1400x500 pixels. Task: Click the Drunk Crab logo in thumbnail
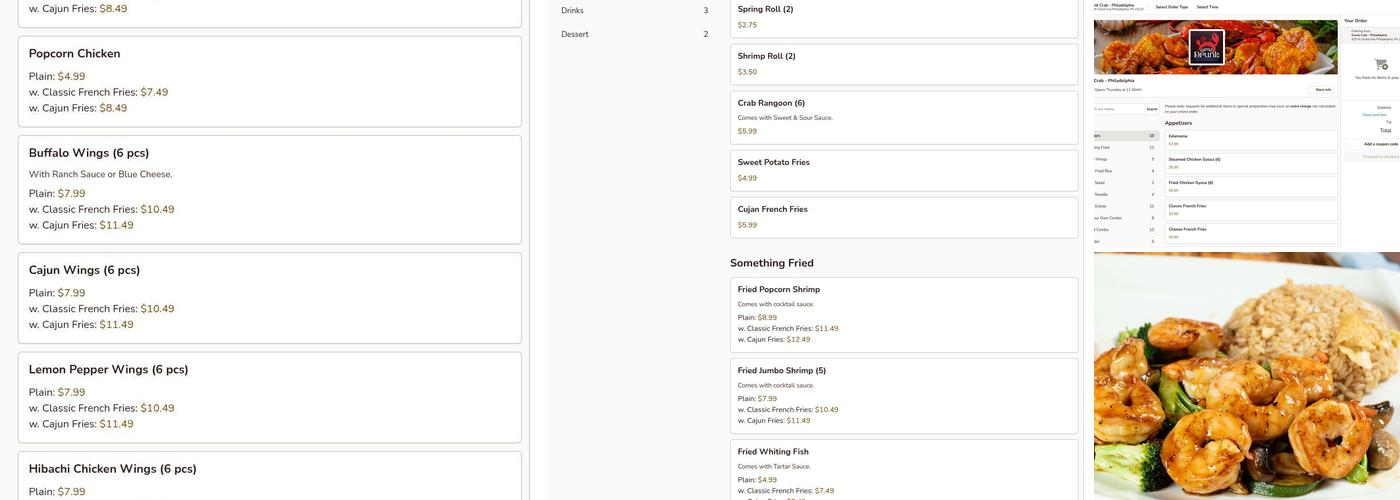point(1206,47)
